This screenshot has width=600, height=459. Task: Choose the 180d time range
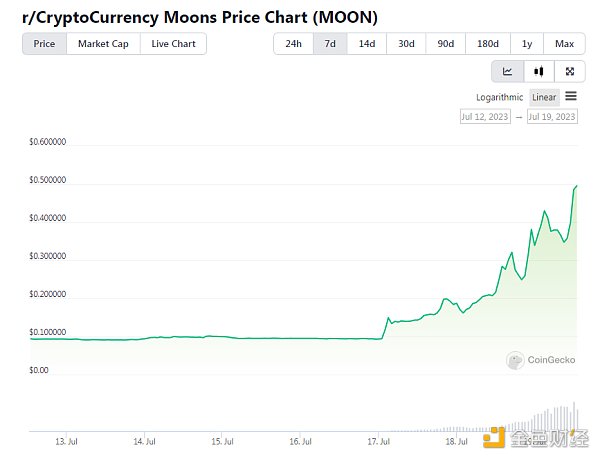coord(488,44)
